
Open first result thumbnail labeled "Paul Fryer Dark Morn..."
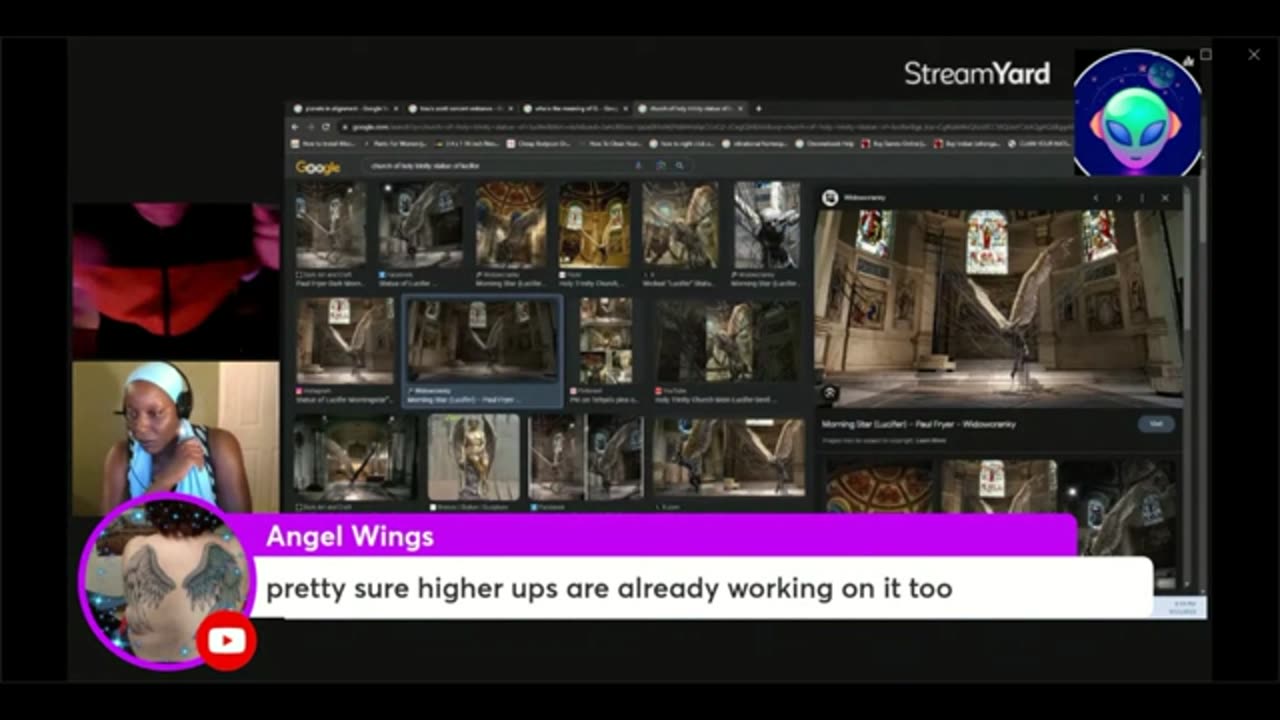(x=331, y=226)
